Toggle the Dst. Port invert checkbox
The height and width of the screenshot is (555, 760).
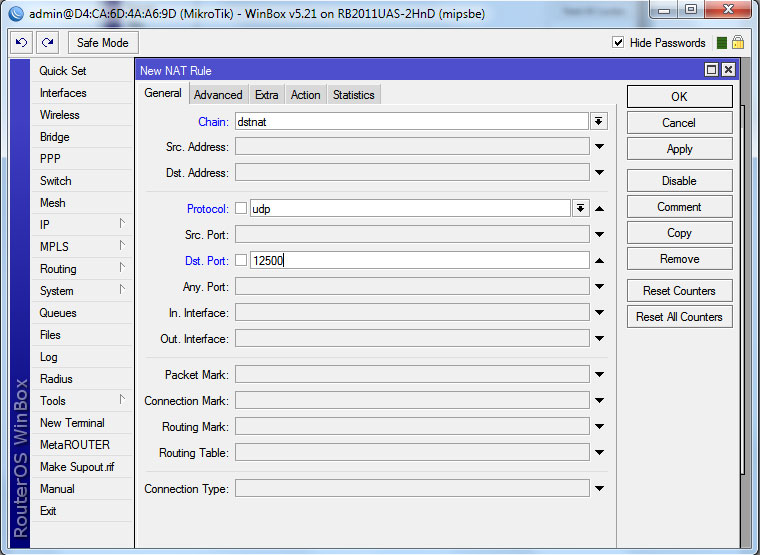coord(241,261)
